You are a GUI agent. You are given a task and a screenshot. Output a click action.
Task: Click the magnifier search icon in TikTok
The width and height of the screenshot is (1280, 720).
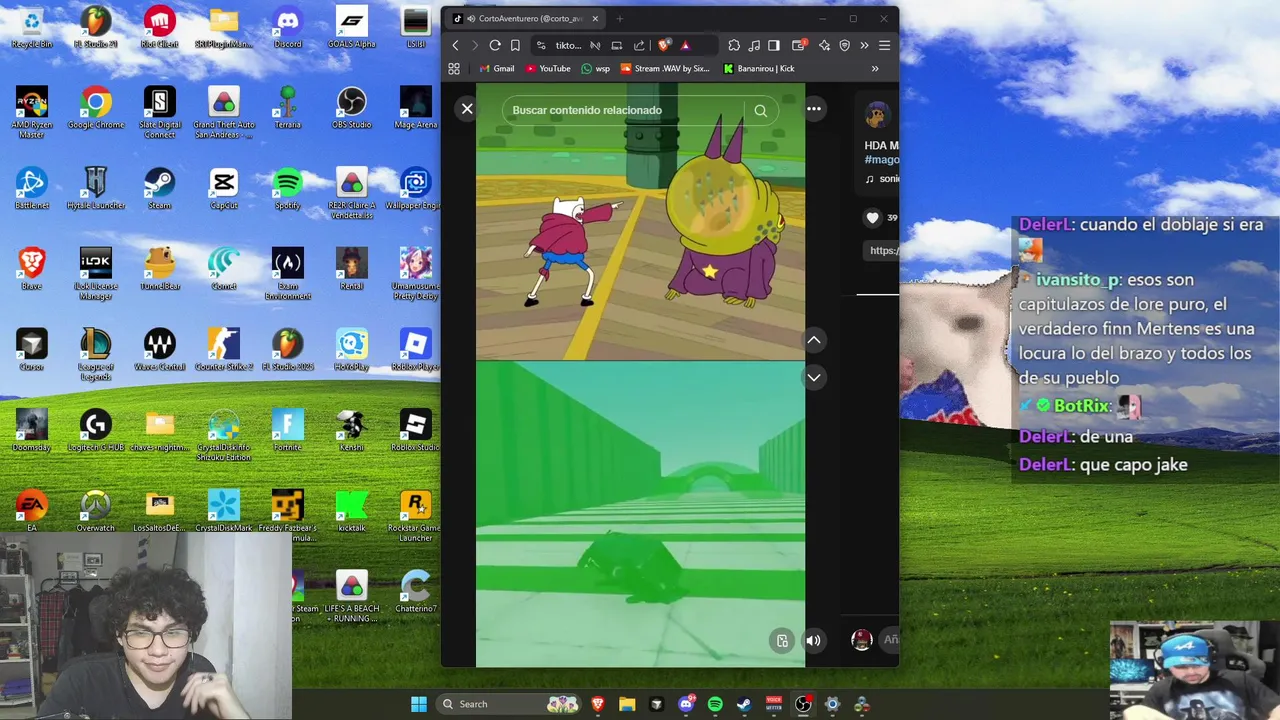tap(761, 111)
